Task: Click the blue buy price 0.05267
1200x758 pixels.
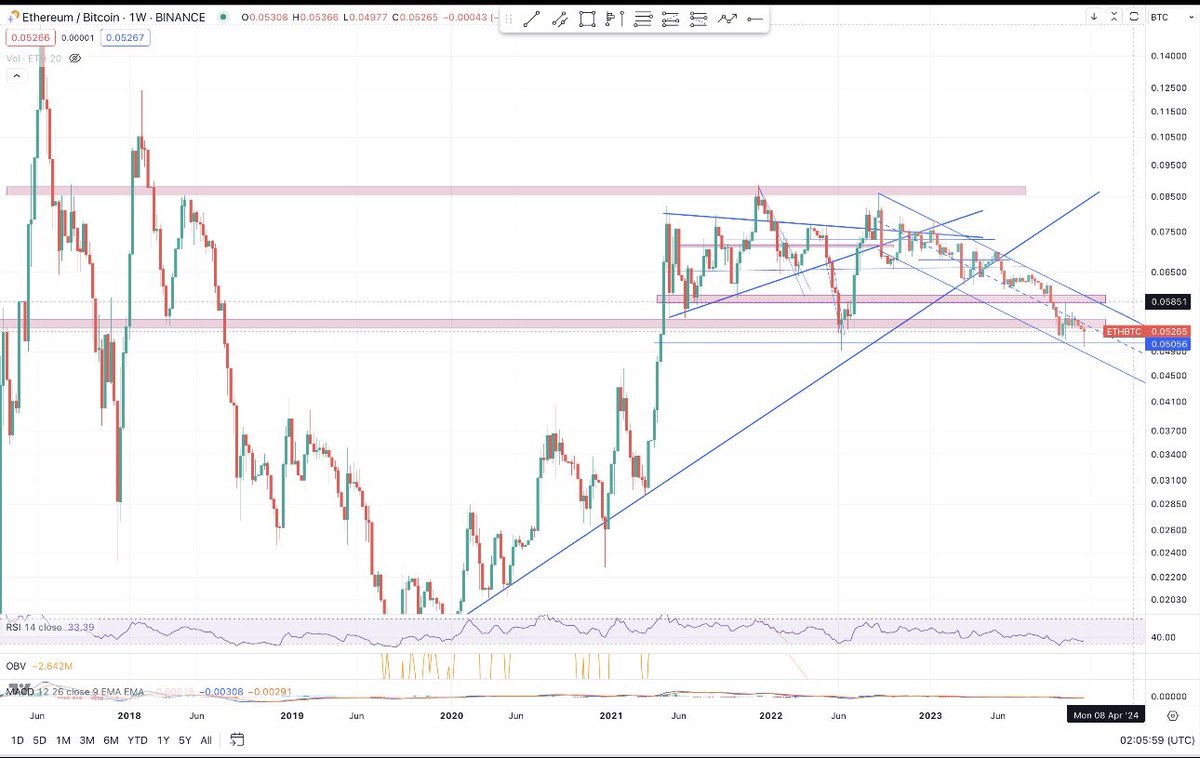Action: tap(125, 37)
